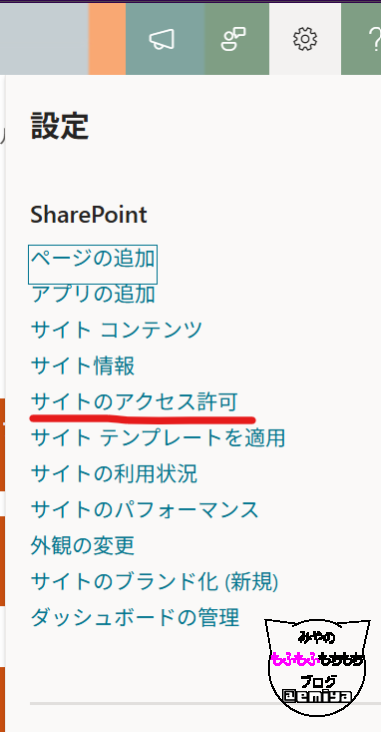Open サイト コンテンツ
Viewport: 381px width, 732px height.
116,330
